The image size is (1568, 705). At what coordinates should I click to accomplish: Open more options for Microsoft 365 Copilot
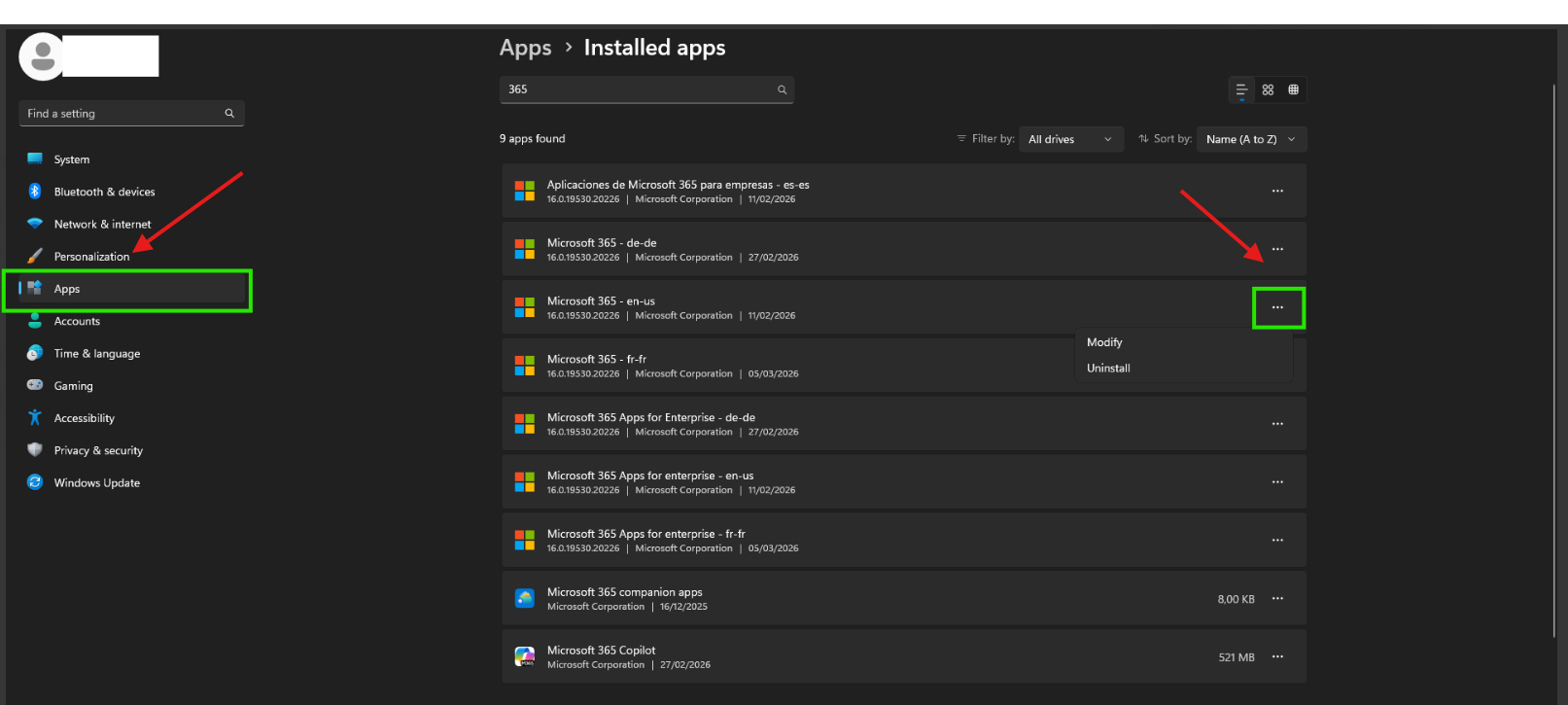coord(1277,656)
